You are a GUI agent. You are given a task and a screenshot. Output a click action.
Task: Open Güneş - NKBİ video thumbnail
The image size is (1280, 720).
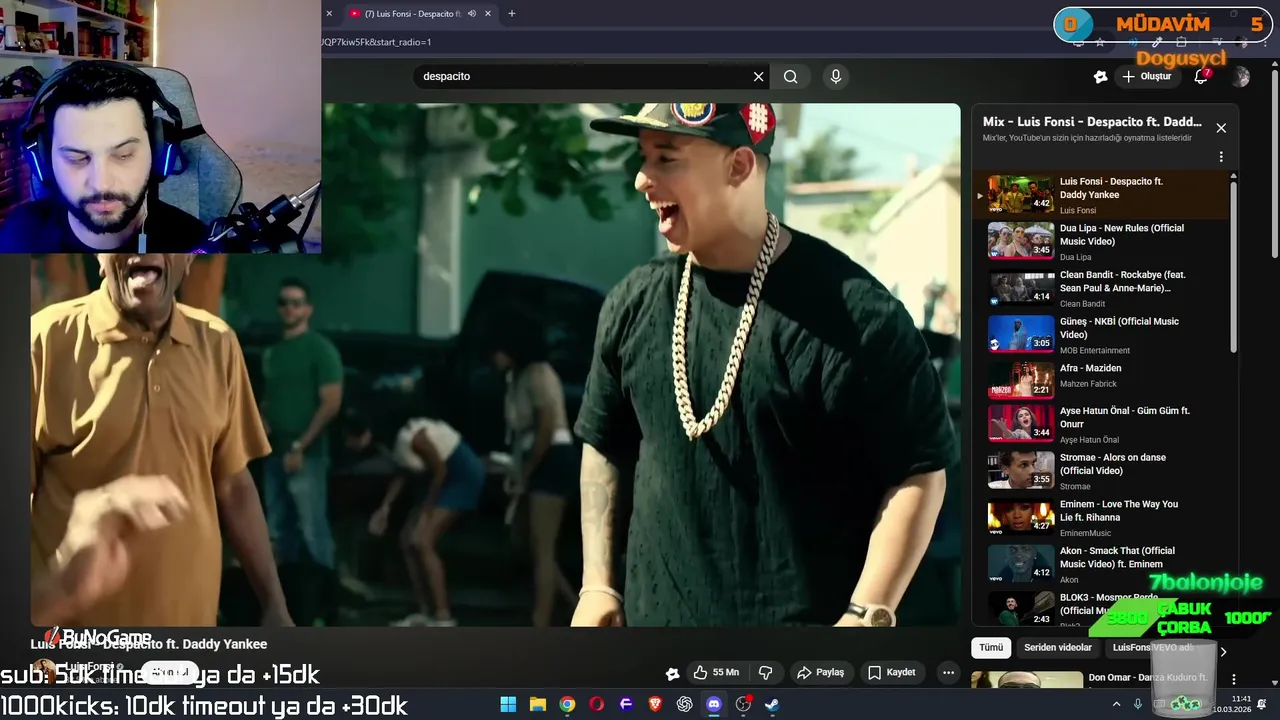point(1021,333)
